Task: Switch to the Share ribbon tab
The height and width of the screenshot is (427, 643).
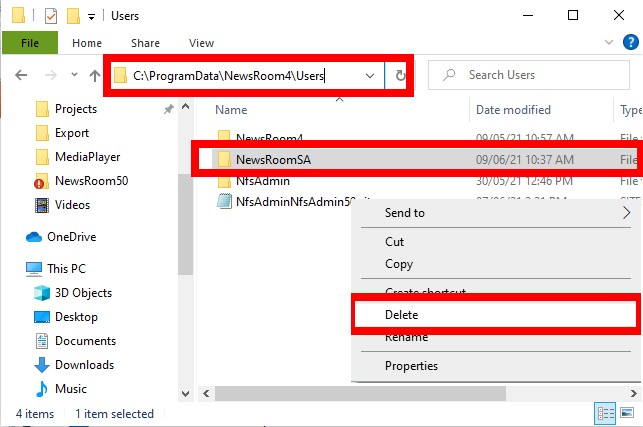Action: click(x=145, y=43)
